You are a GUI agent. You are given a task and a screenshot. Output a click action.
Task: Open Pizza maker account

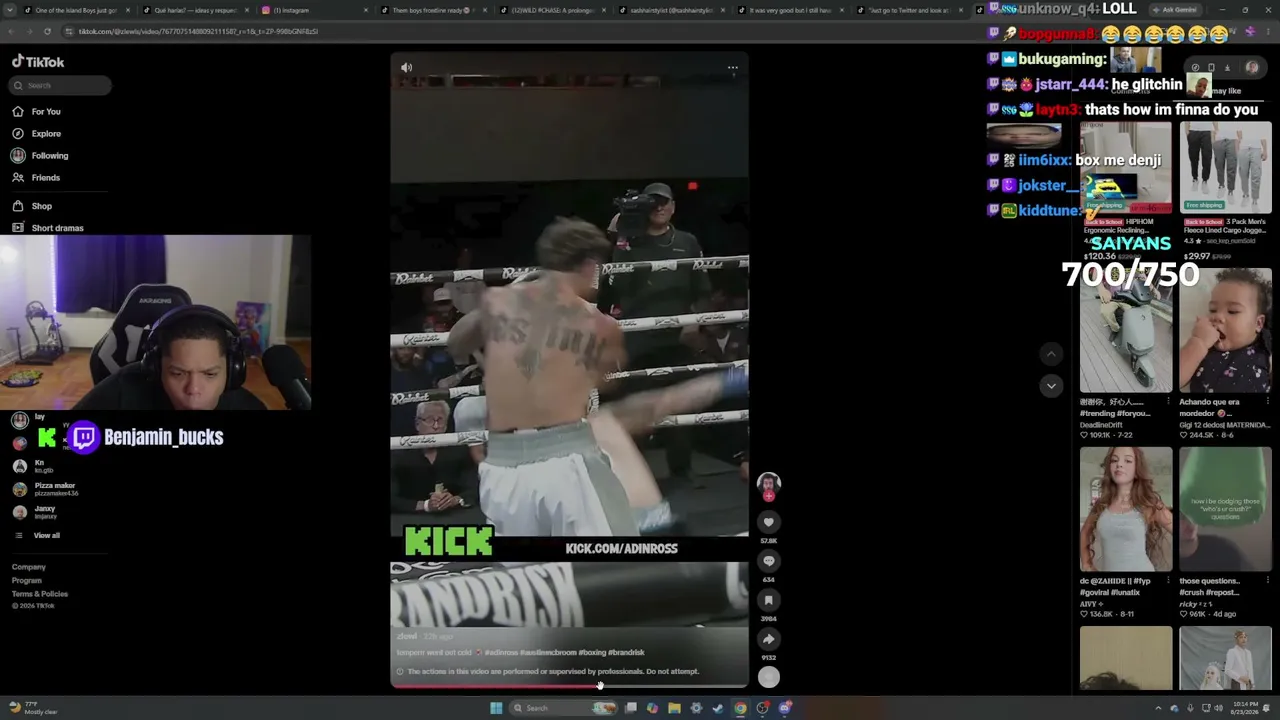point(46,489)
